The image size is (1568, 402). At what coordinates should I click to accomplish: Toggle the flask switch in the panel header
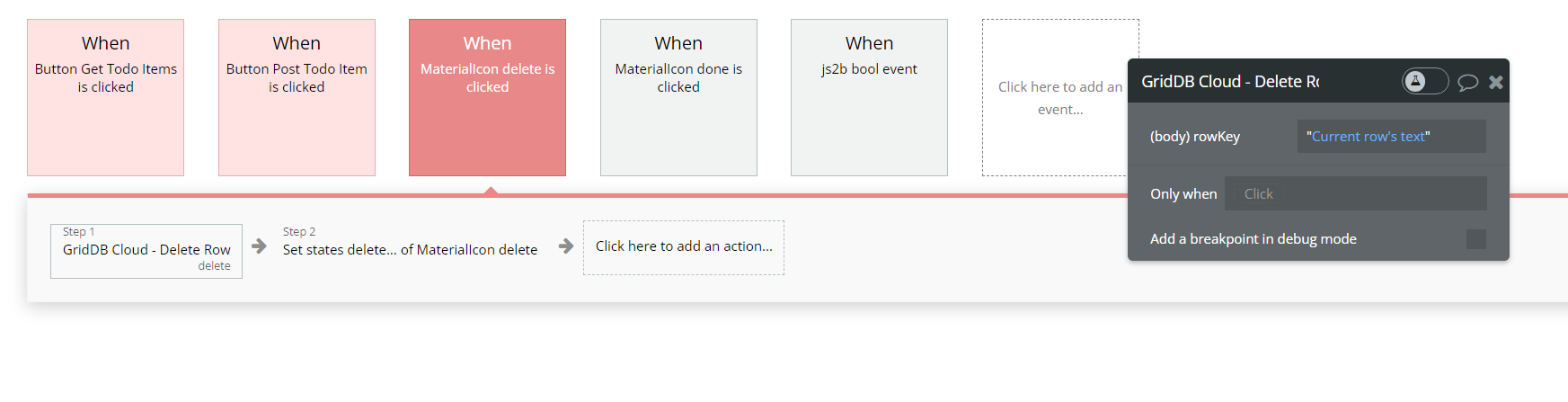(x=1424, y=82)
